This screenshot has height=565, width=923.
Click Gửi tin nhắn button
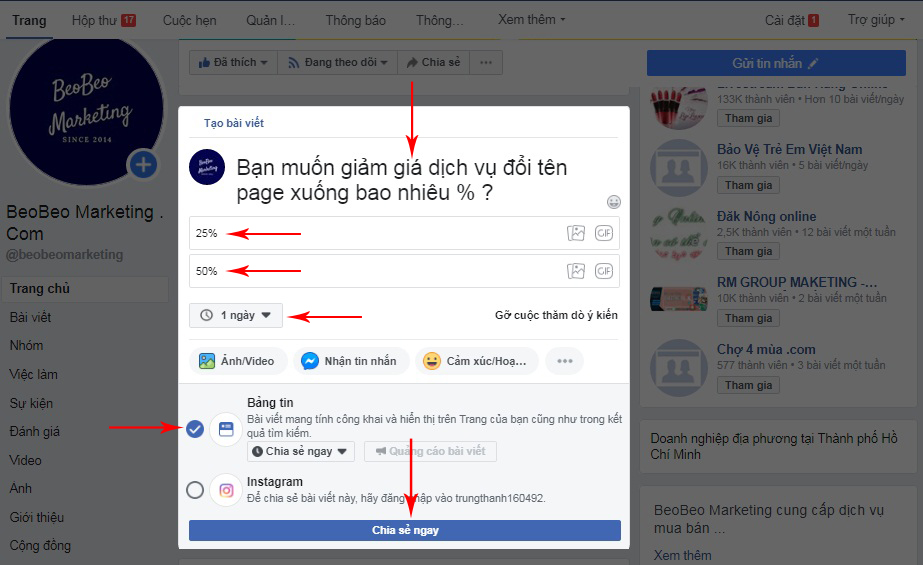click(x=776, y=63)
